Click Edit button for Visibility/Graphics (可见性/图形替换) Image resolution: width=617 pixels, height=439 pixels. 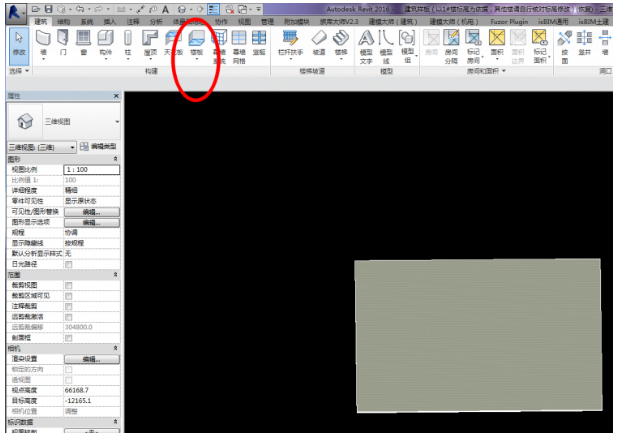click(x=92, y=212)
